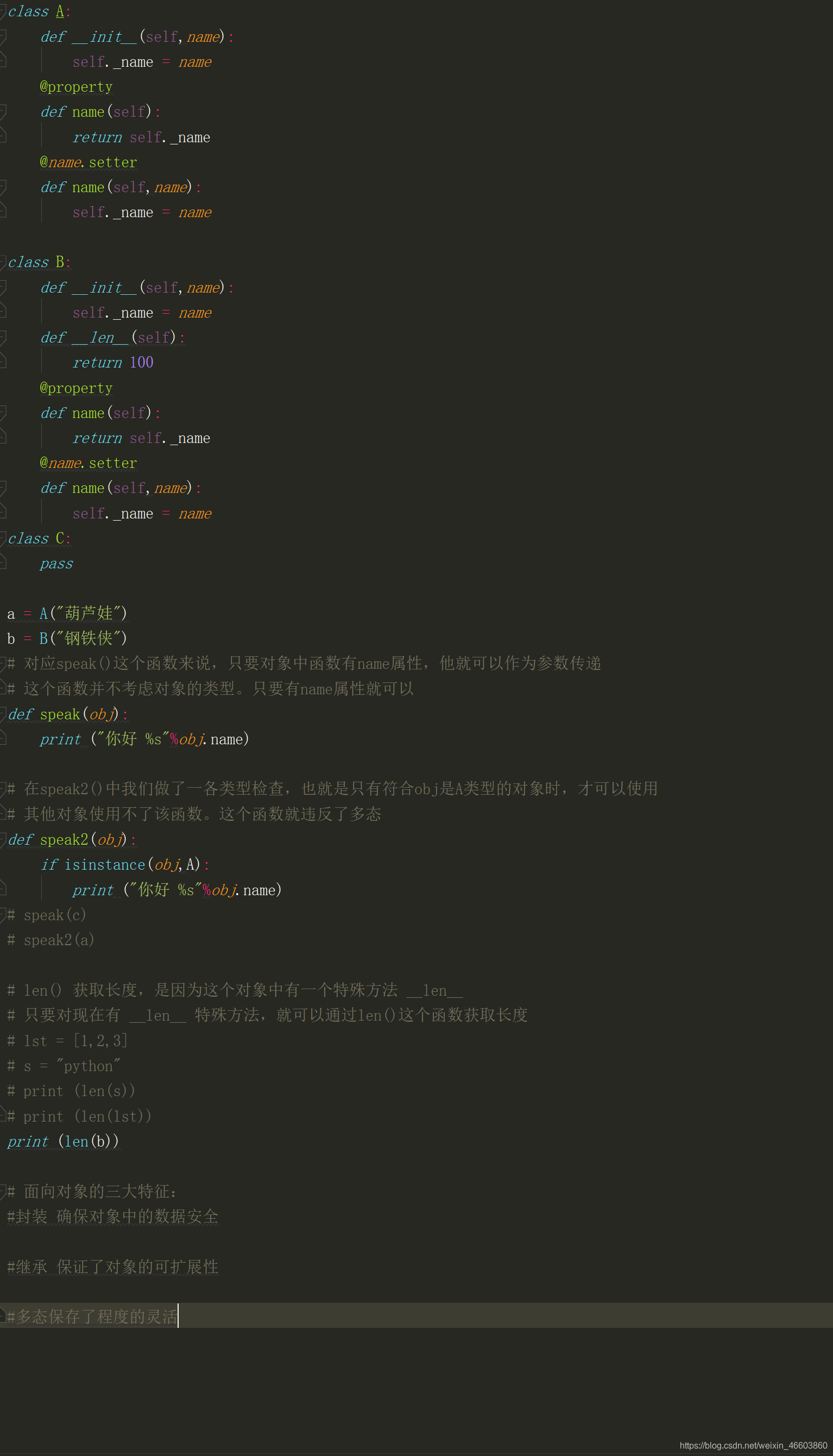Click the comment '# lst = [1,2,3]'
This screenshot has width=833, height=1456.
[x=67, y=1041]
